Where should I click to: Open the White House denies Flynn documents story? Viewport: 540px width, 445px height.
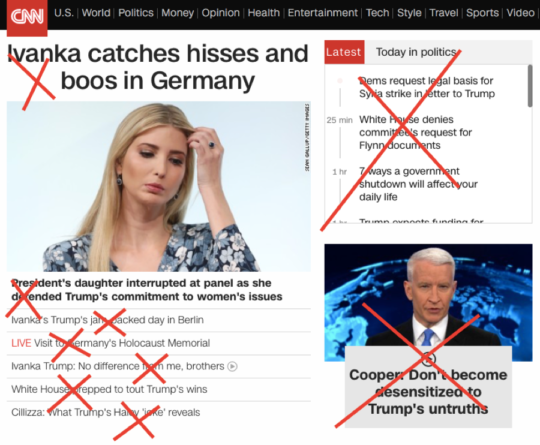coord(415,132)
